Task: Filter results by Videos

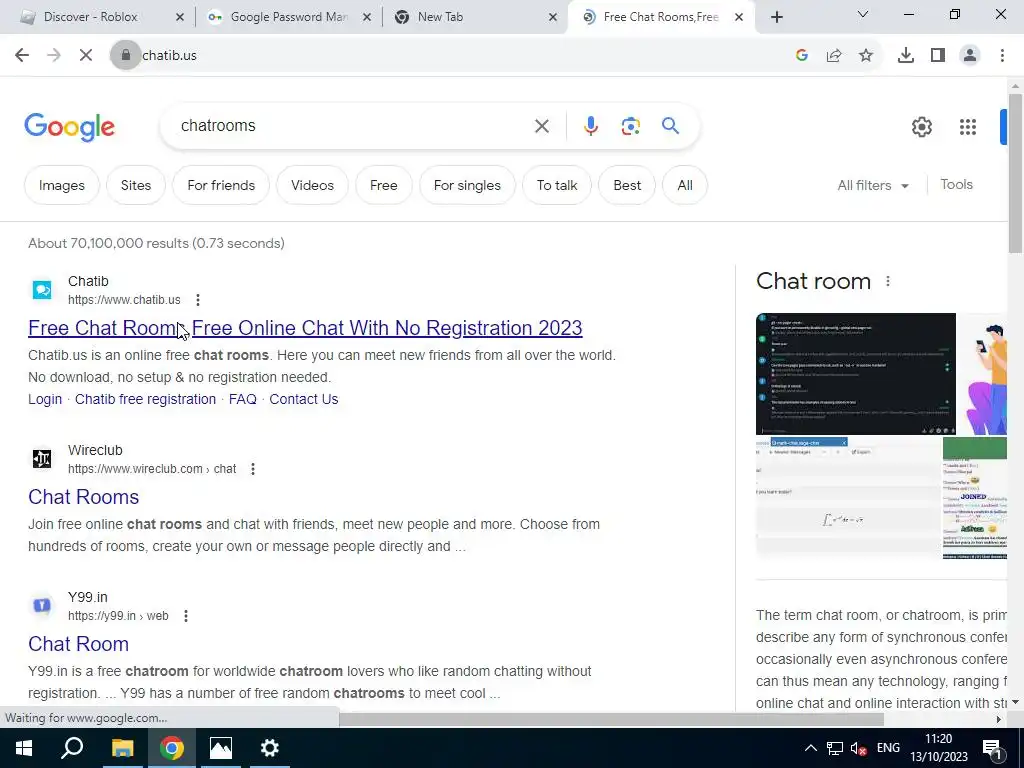Action: (x=312, y=185)
